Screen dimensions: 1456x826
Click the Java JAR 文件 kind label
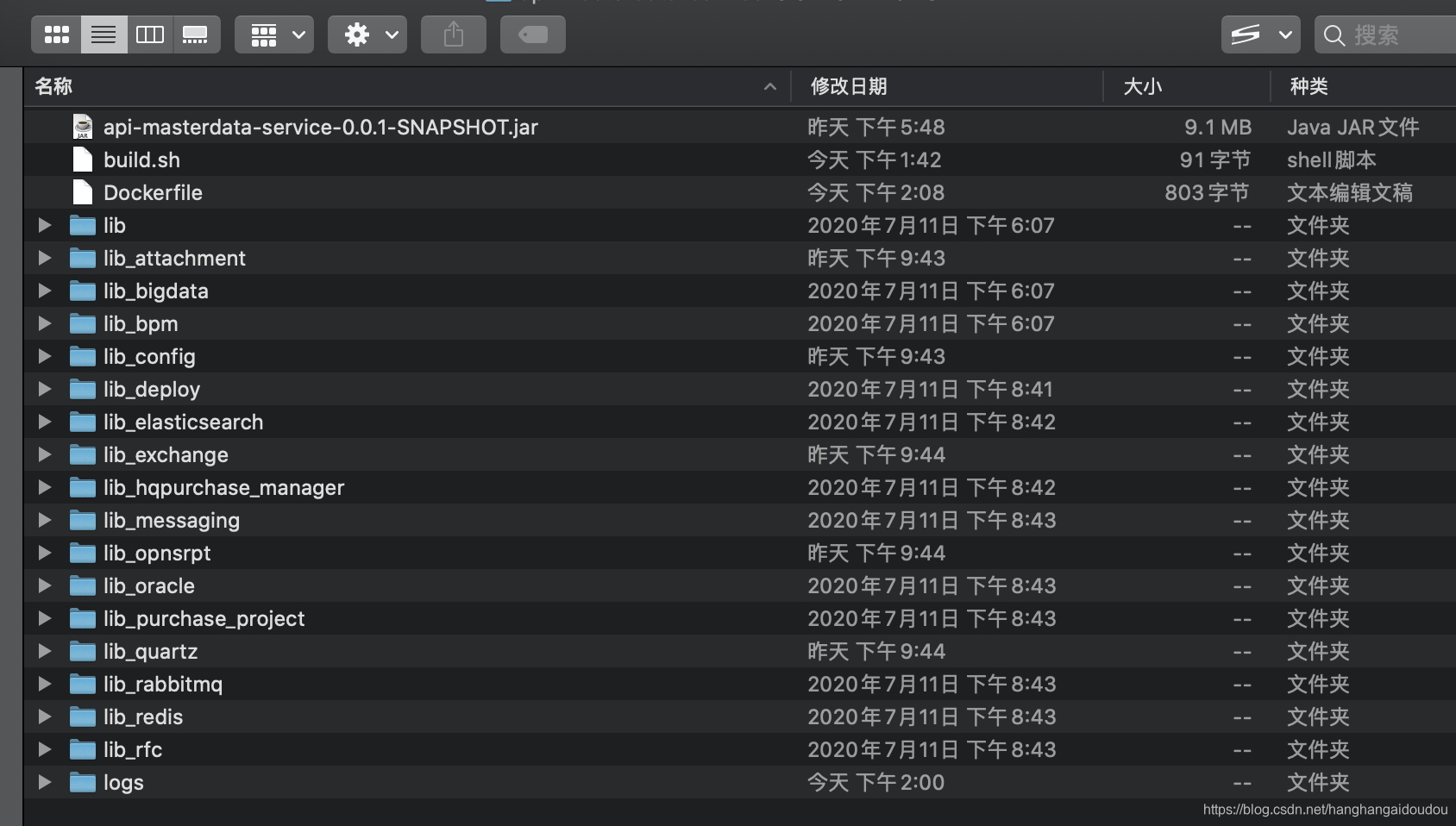(1352, 127)
